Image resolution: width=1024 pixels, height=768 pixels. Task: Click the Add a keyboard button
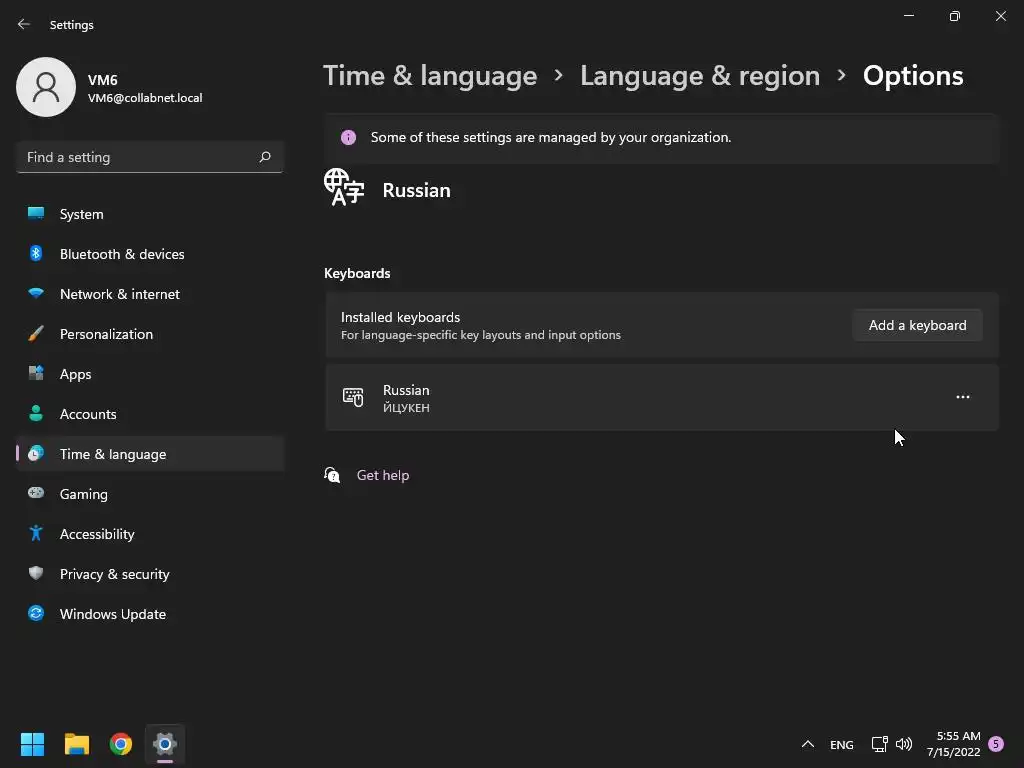pos(917,325)
